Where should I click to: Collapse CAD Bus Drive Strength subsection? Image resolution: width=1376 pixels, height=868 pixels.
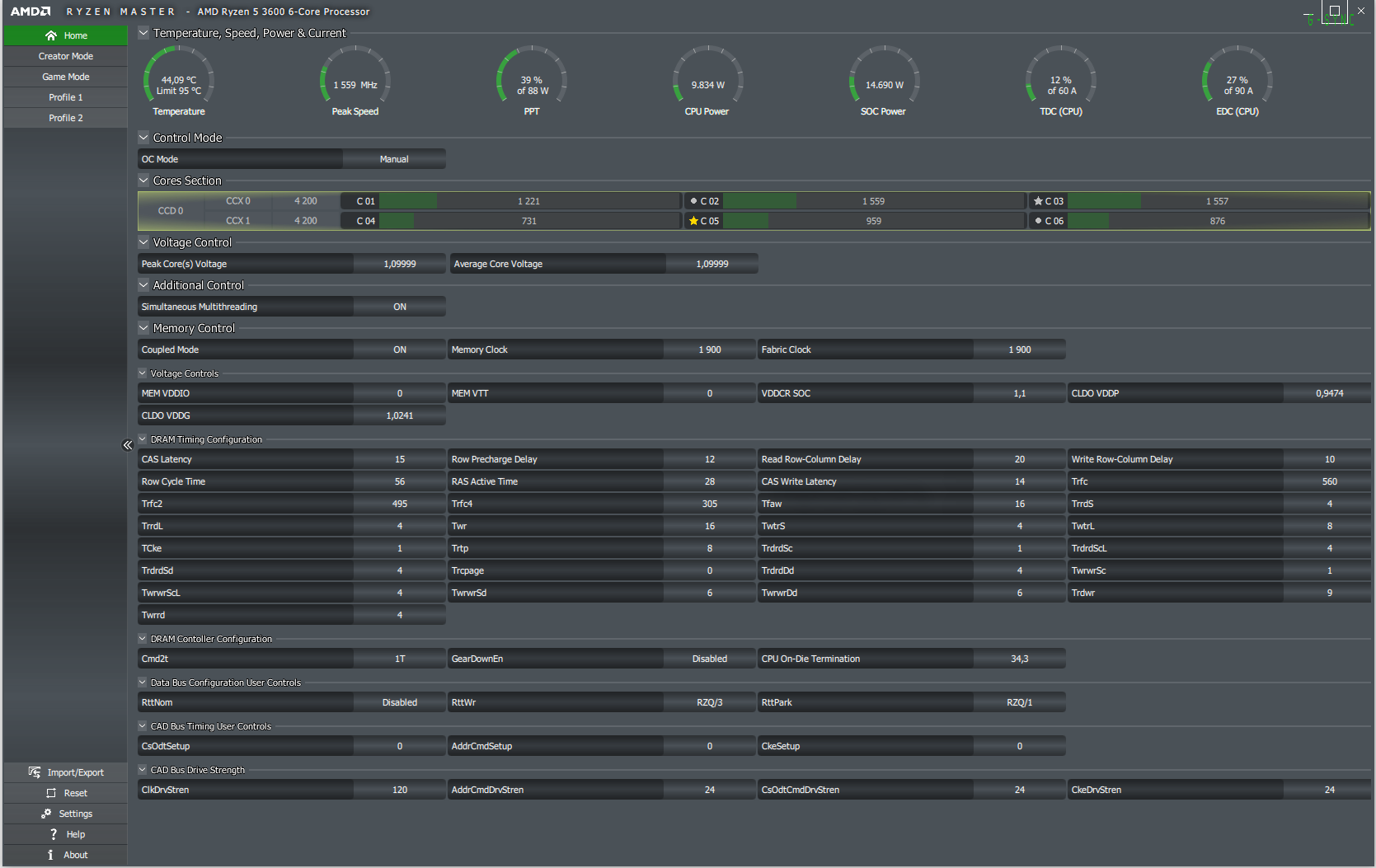(143, 770)
